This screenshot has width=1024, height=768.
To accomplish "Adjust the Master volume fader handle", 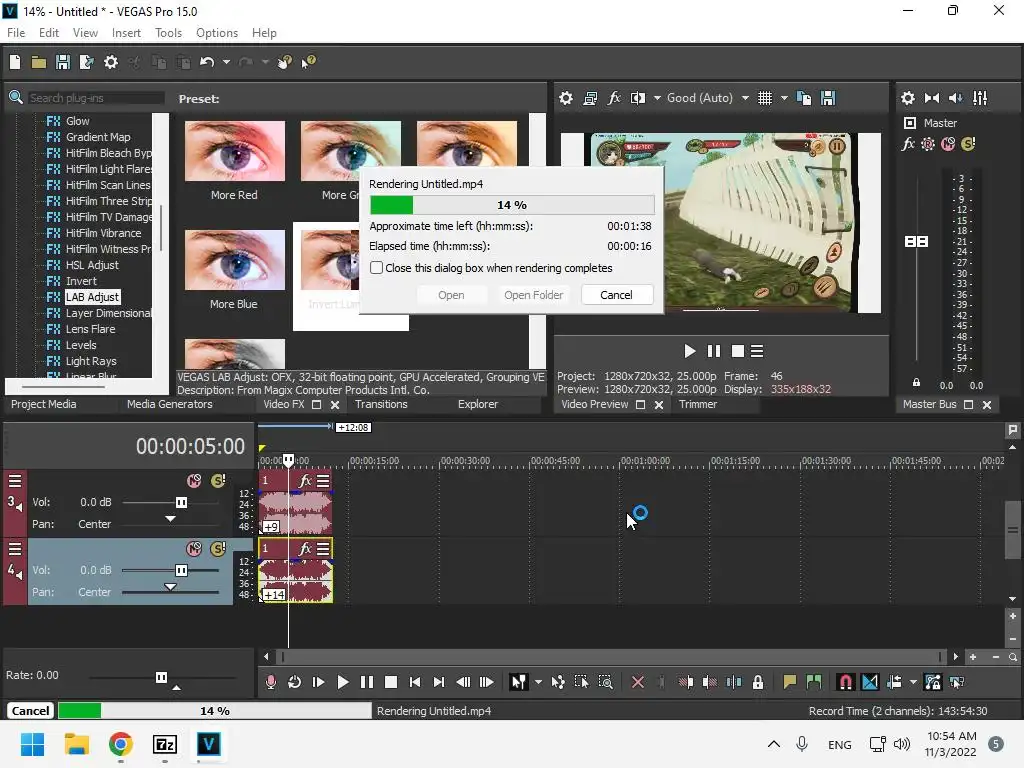I will 916,242.
